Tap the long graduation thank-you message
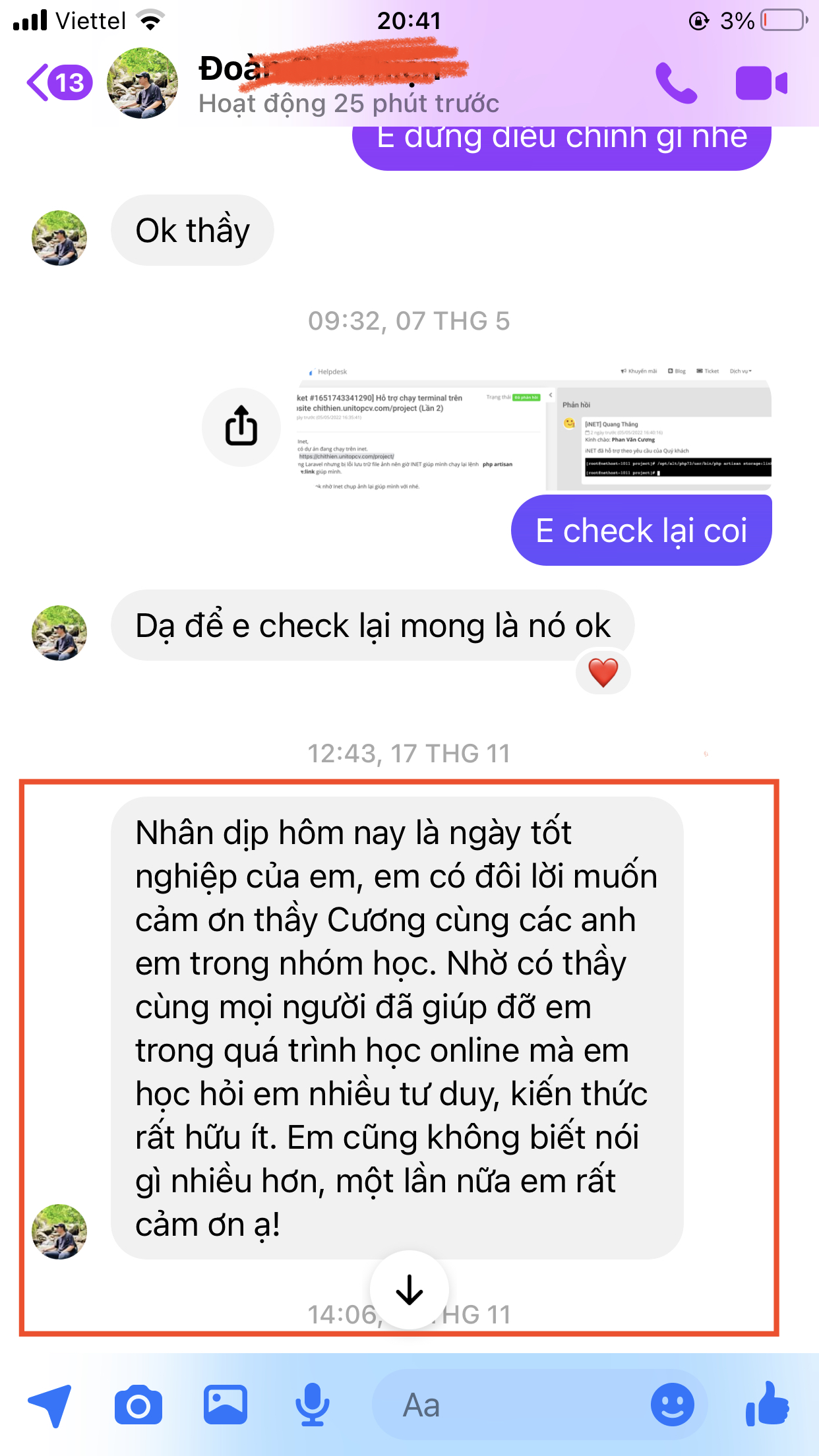The height and width of the screenshot is (1456, 819). pos(397,1028)
